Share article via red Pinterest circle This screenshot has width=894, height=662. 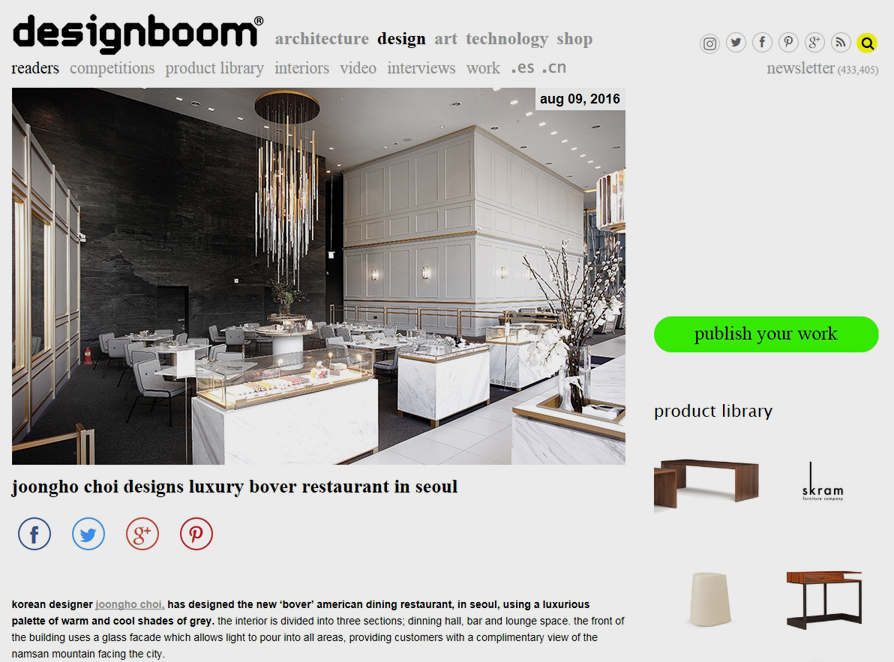coord(196,534)
